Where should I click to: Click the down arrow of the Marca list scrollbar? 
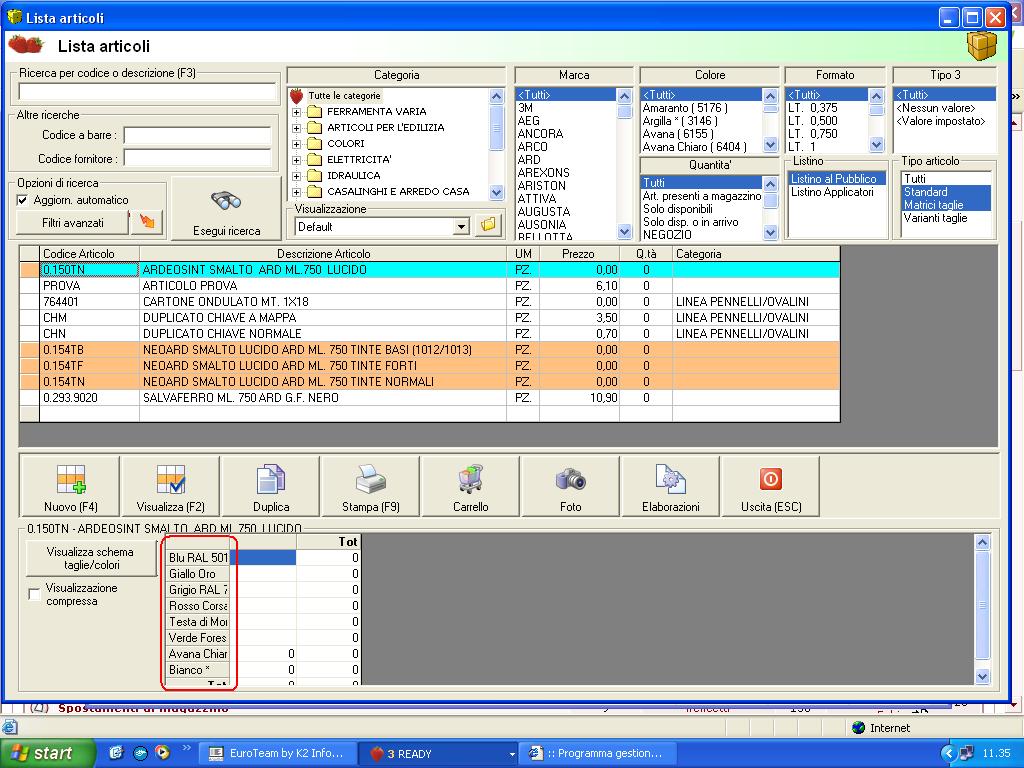(x=624, y=231)
